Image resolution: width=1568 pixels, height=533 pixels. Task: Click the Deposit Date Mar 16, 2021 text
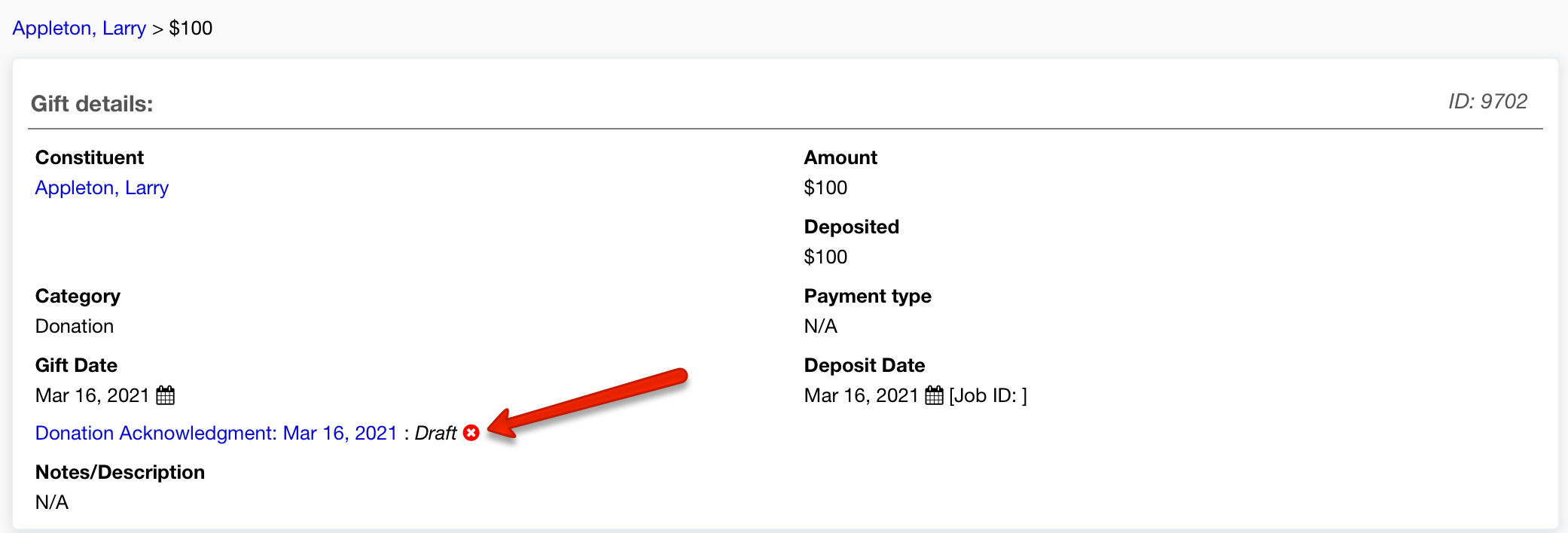pos(861,396)
